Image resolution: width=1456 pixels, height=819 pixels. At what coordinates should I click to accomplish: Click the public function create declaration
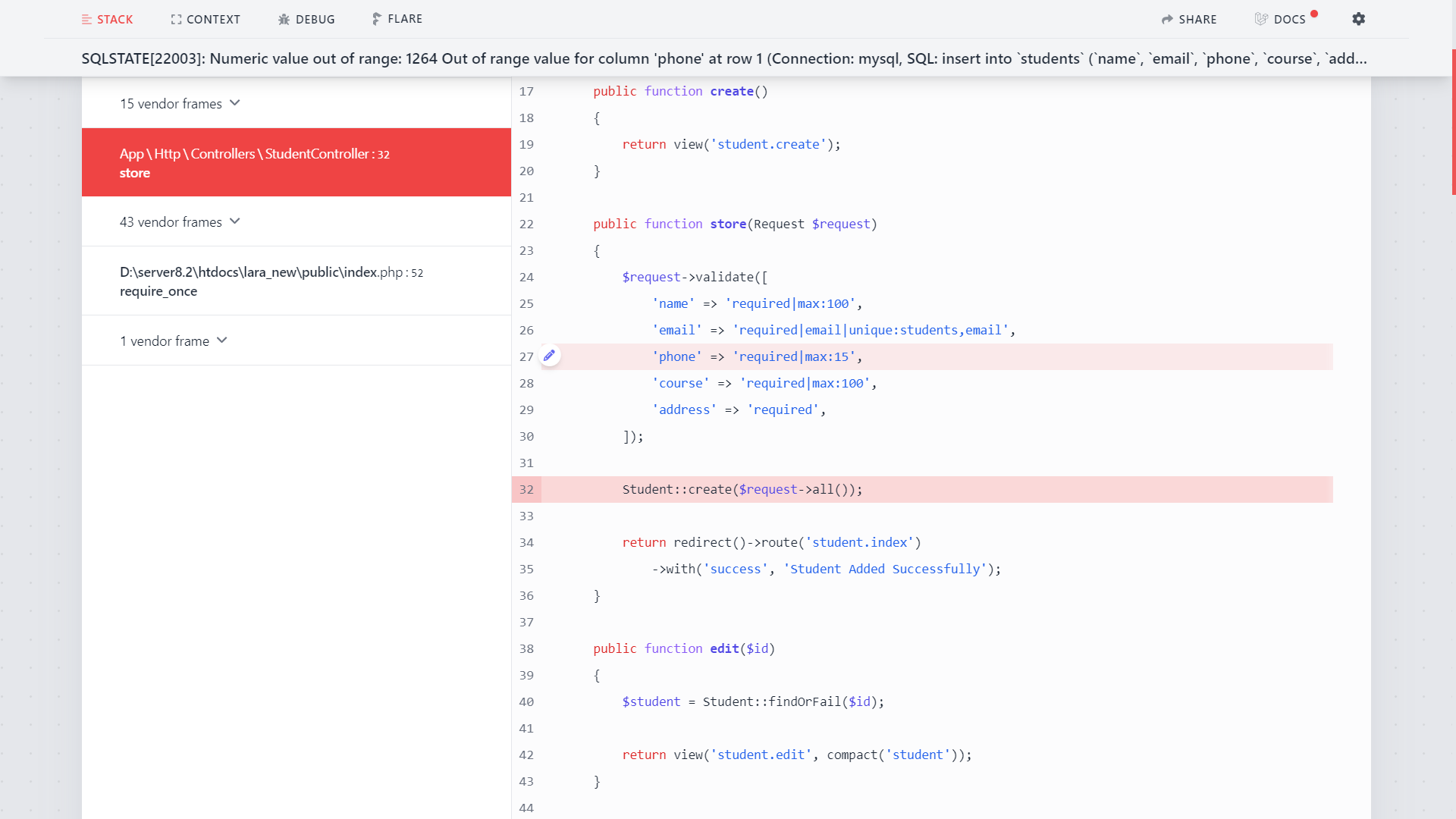pyautogui.click(x=680, y=91)
